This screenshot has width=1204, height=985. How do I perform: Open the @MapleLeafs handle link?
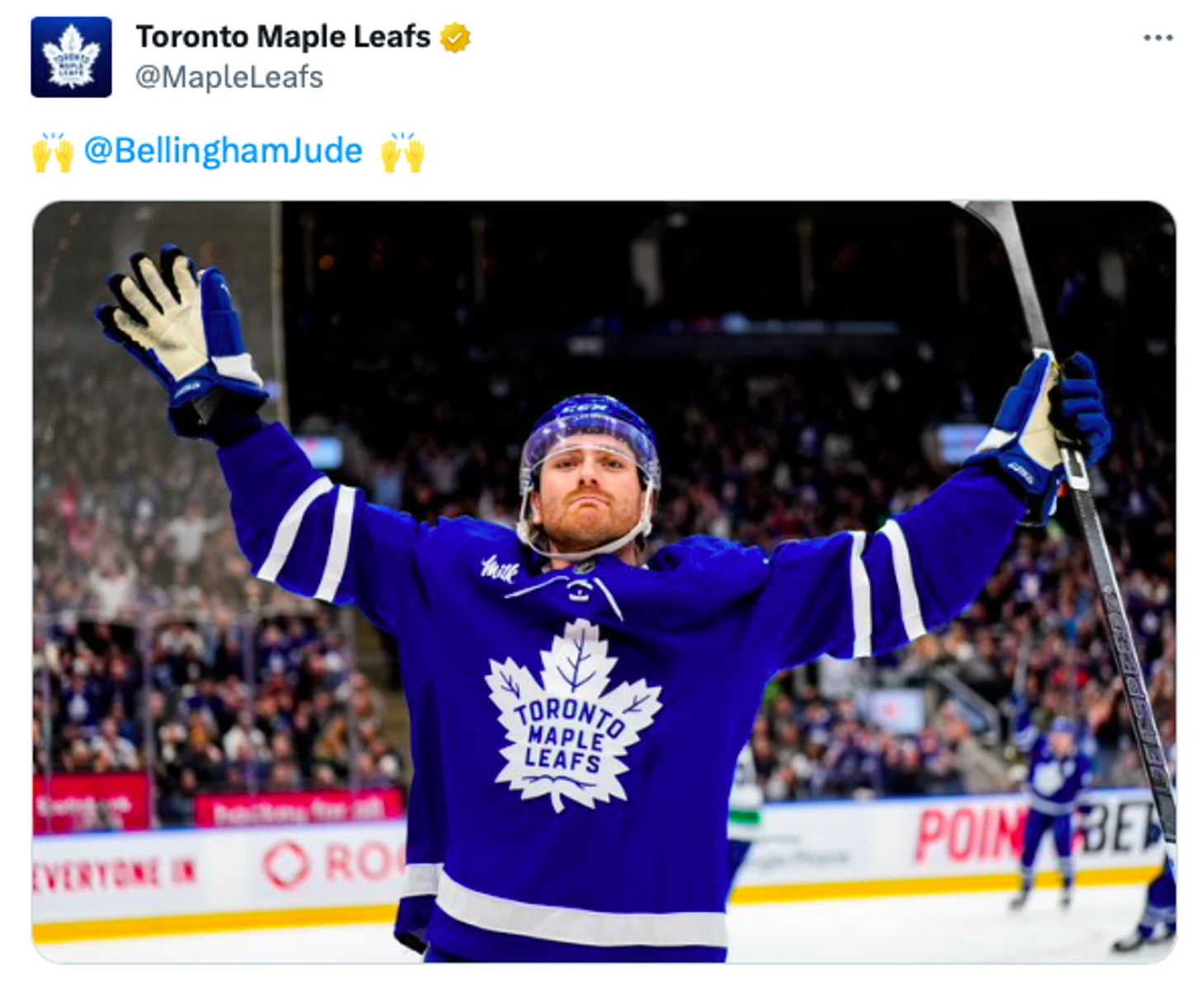coord(228,77)
